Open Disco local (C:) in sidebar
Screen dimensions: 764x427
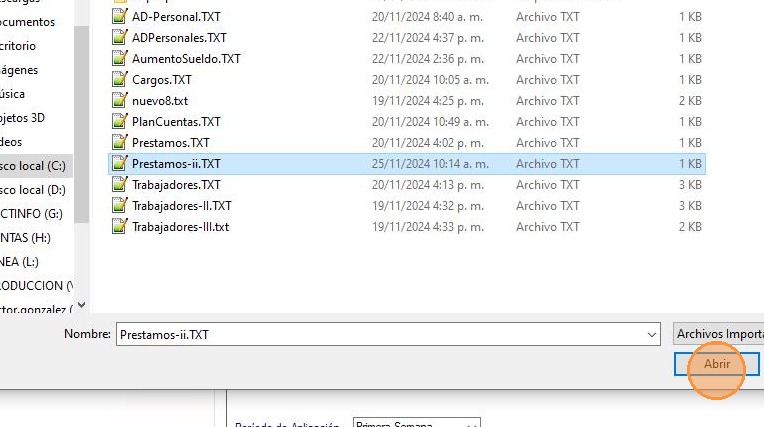[x=33, y=166]
